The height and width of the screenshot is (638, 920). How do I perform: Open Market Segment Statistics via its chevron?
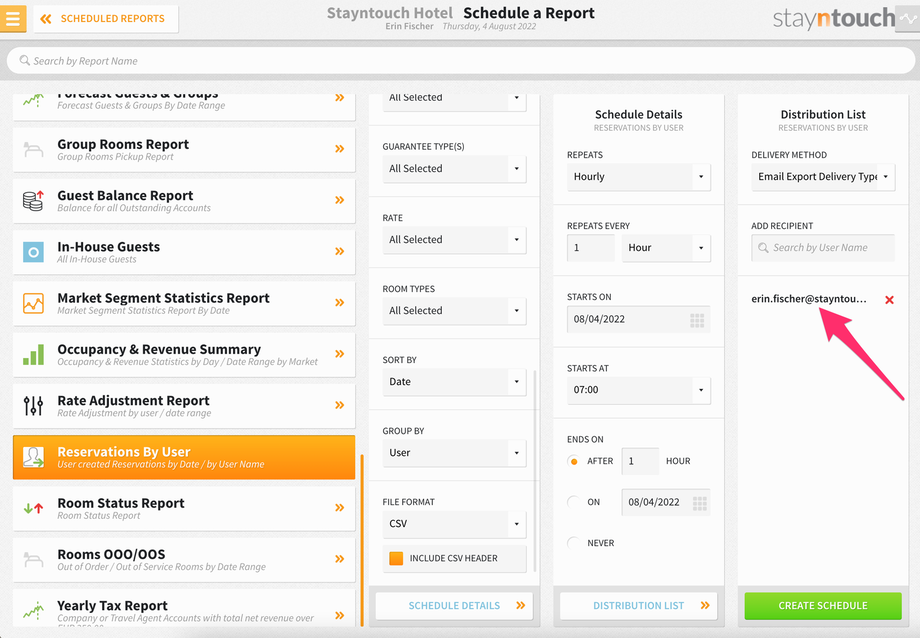tap(340, 303)
